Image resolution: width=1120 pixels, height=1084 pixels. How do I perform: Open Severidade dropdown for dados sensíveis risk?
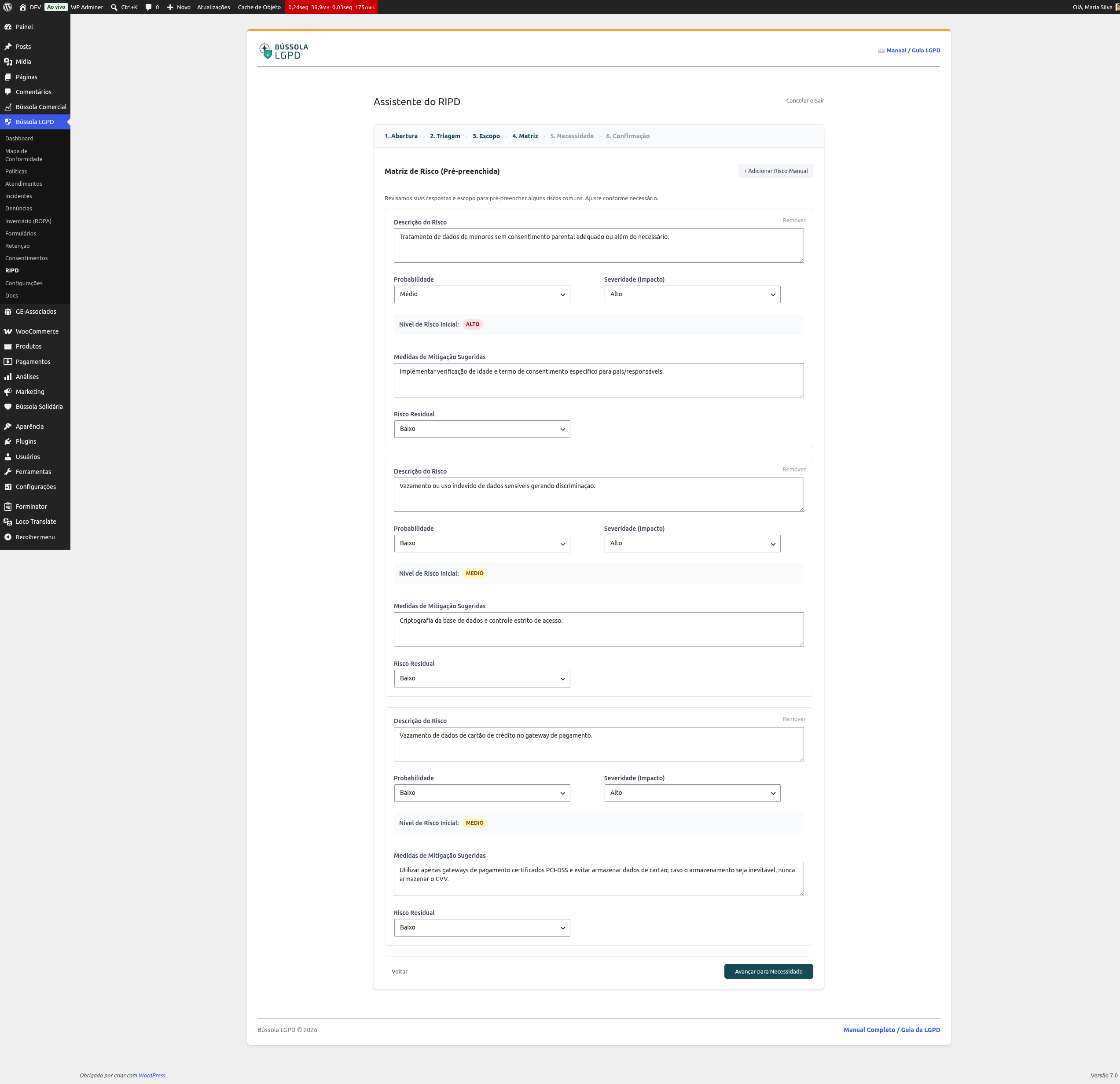click(x=692, y=544)
